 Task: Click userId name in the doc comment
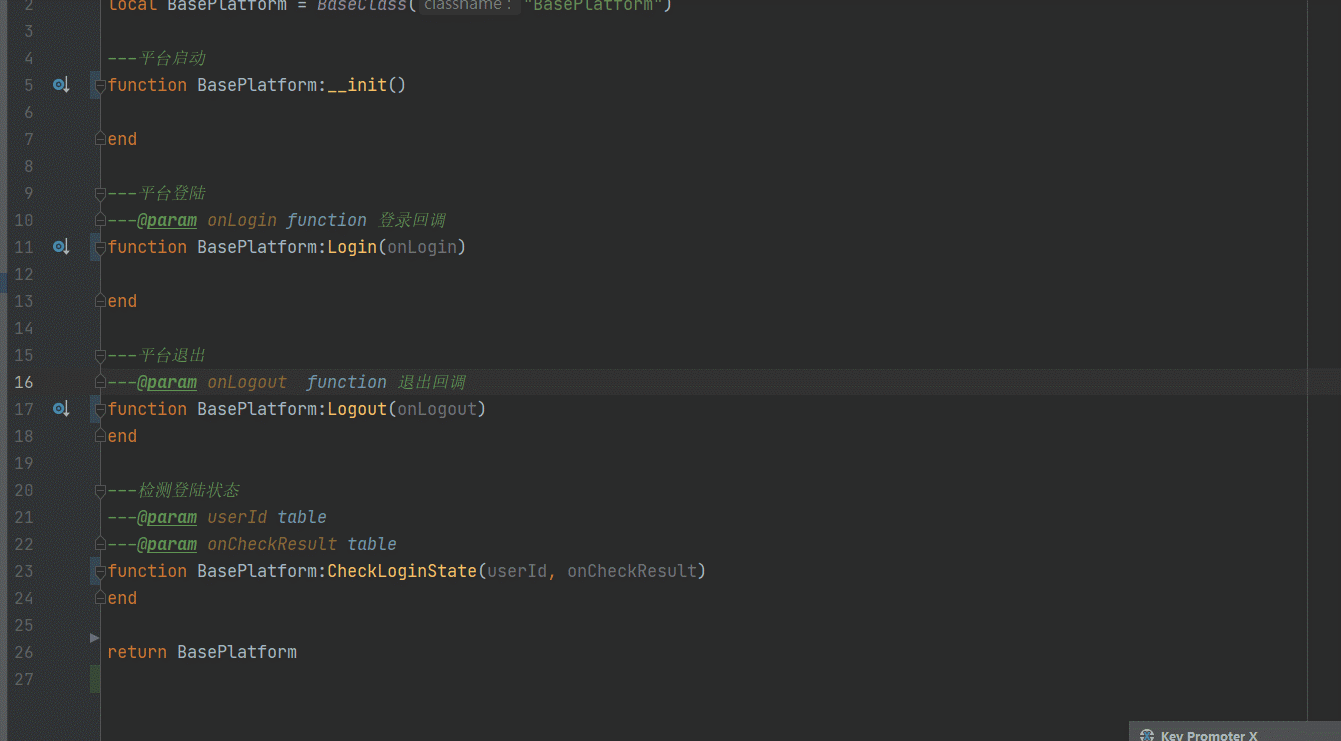(237, 517)
